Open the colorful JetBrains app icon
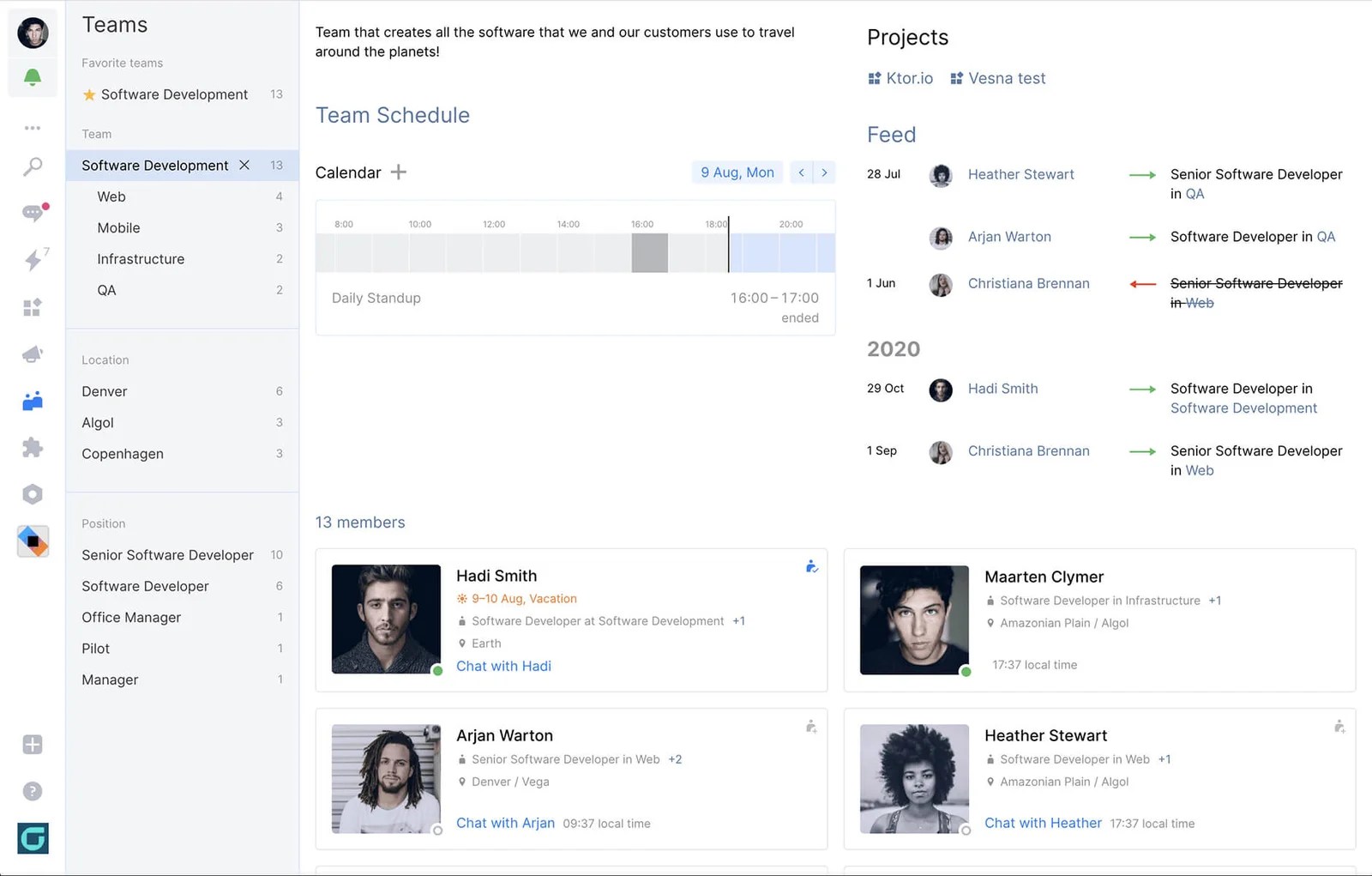1372x876 pixels. (33, 541)
